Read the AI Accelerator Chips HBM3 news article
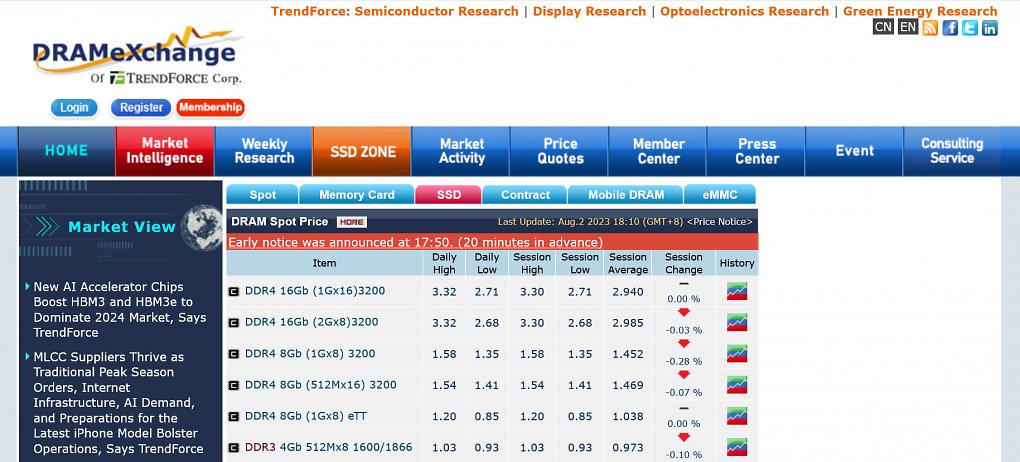This screenshot has width=1020, height=462. pos(120,310)
